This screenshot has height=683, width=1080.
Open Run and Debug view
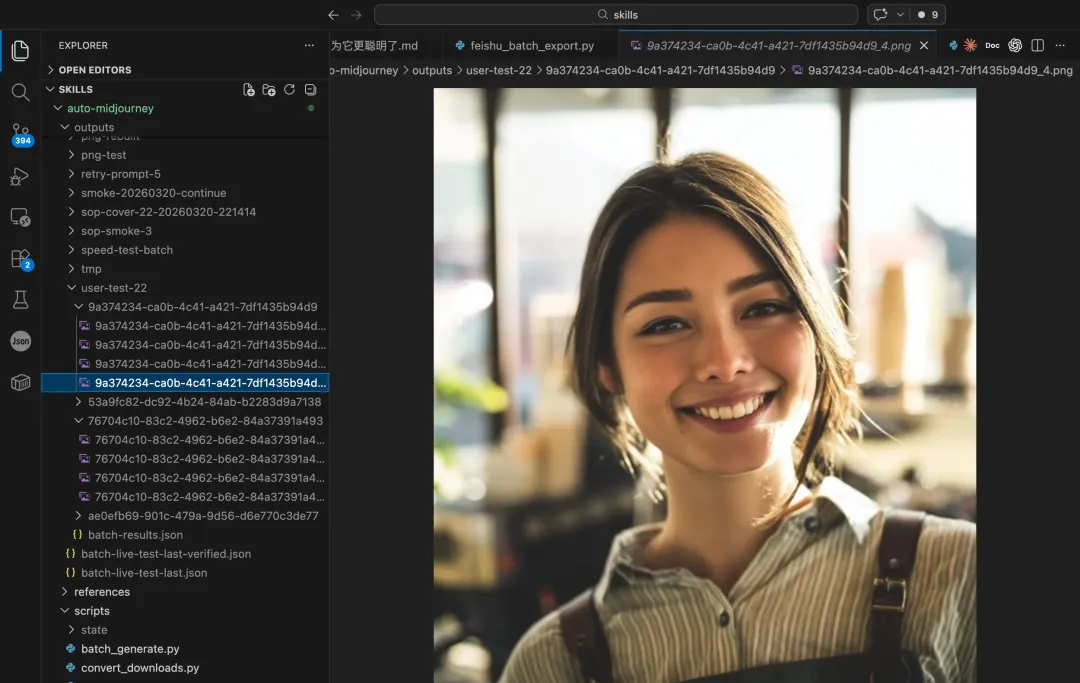coord(21,176)
